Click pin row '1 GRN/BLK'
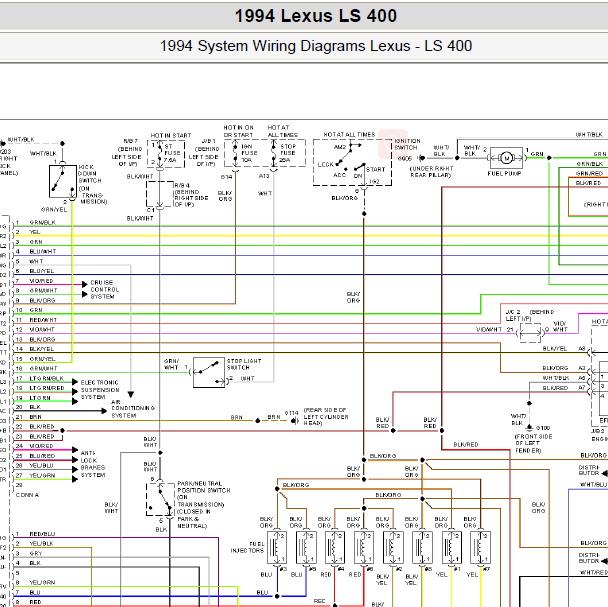The height and width of the screenshot is (607, 608). (x=35, y=223)
